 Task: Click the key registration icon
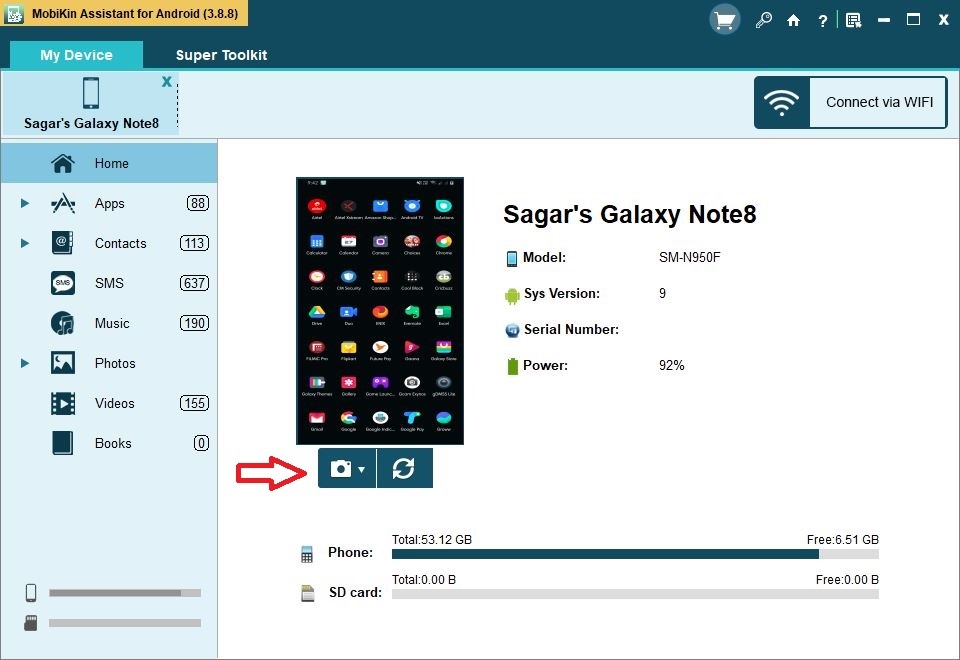[763, 20]
